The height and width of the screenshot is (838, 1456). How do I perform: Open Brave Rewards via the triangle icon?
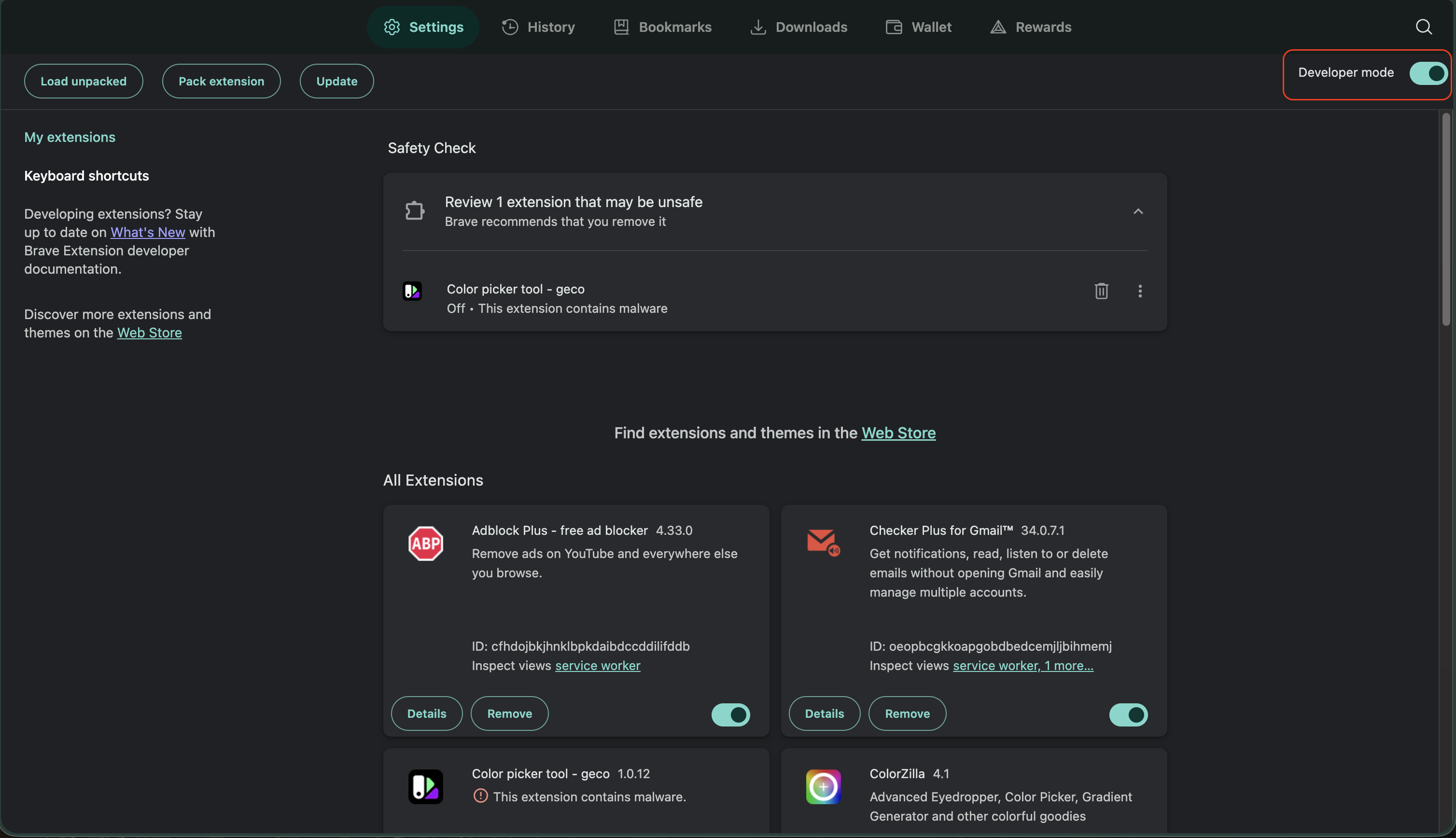(x=997, y=27)
